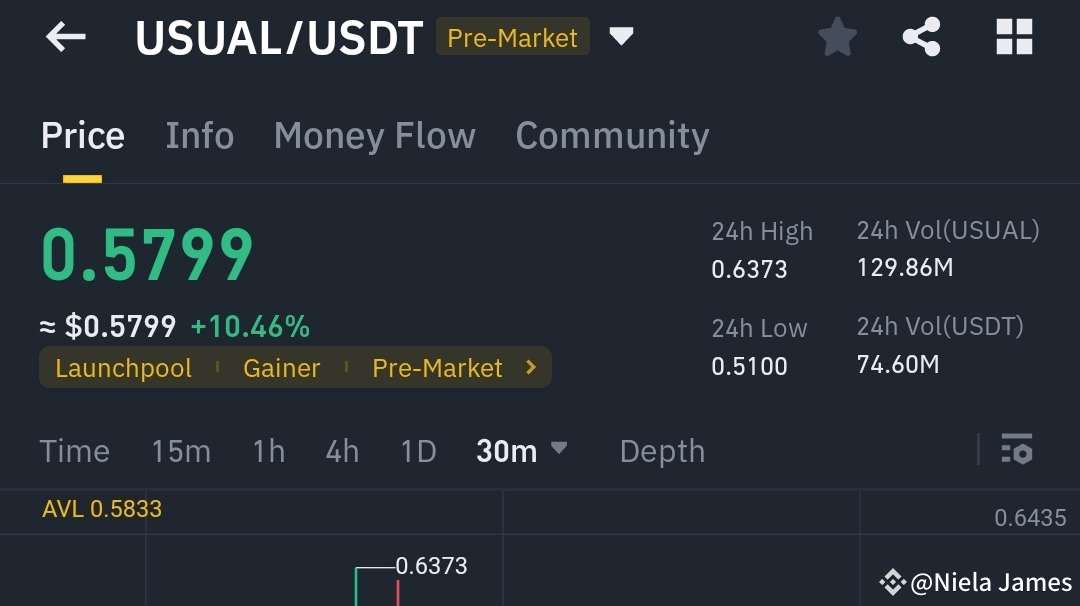Switch to the Info tab
Image resolution: width=1080 pixels, height=606 pixels.
pyautogui.click(x=200, y=136)
